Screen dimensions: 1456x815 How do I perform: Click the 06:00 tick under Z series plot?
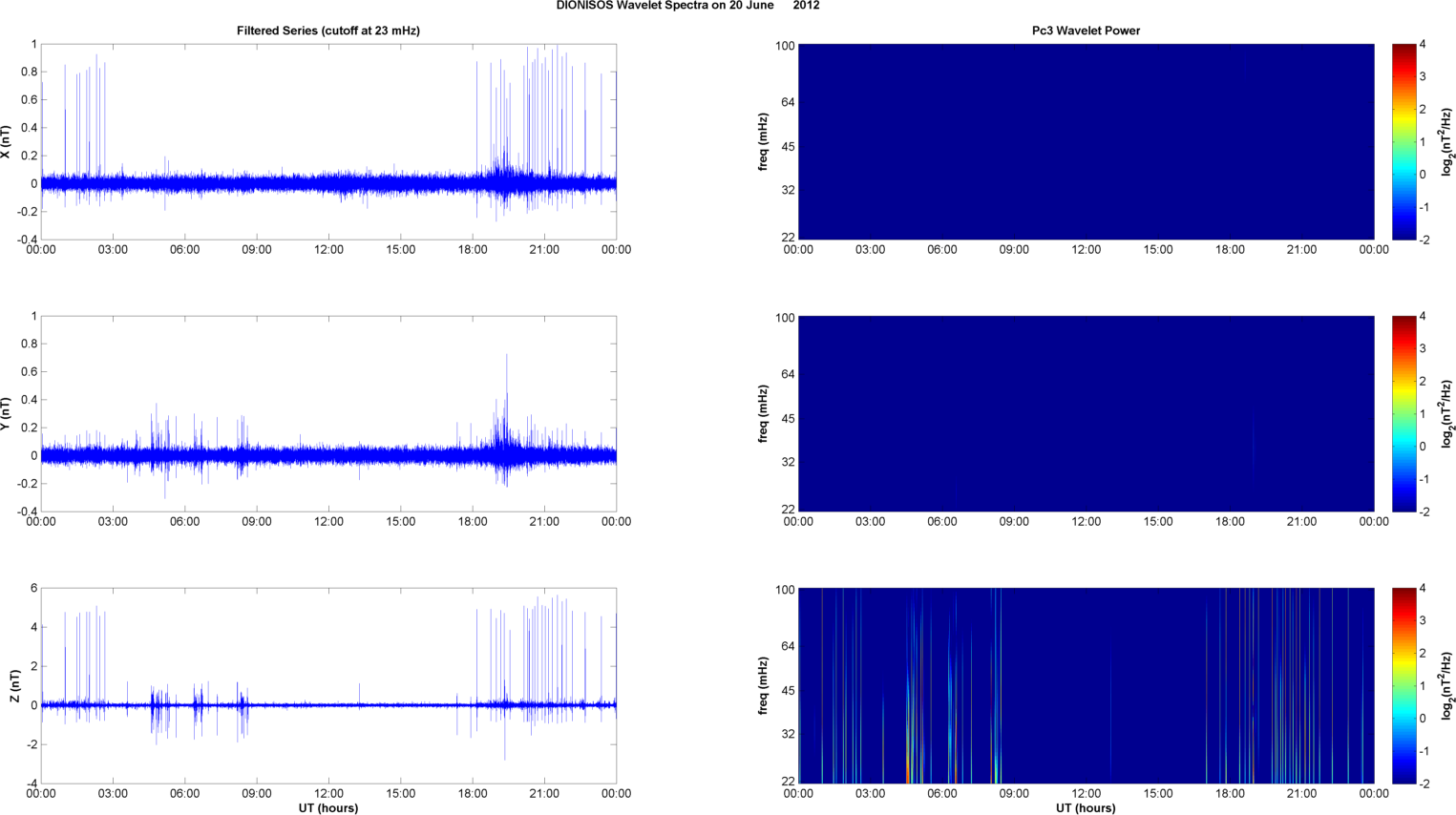tap(184, 794)
